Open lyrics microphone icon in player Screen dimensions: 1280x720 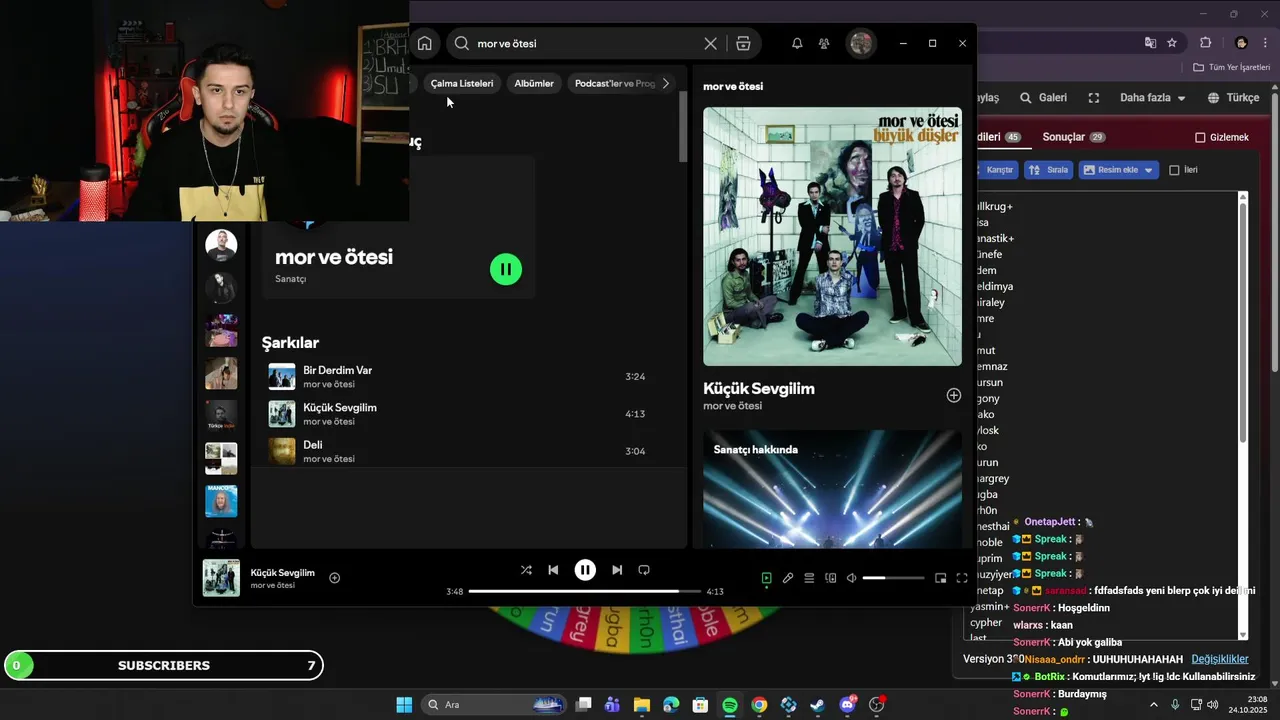[788, 578]
